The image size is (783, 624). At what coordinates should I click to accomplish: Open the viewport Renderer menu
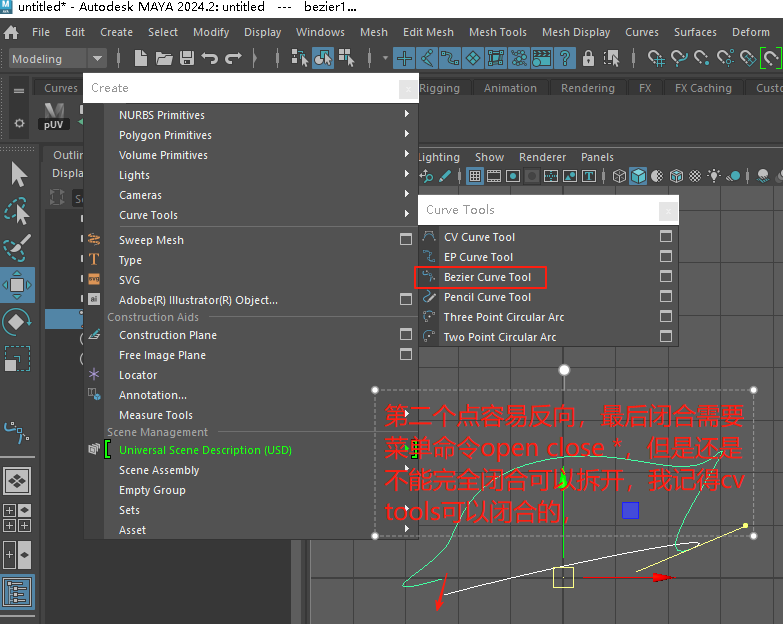[542, 157]
